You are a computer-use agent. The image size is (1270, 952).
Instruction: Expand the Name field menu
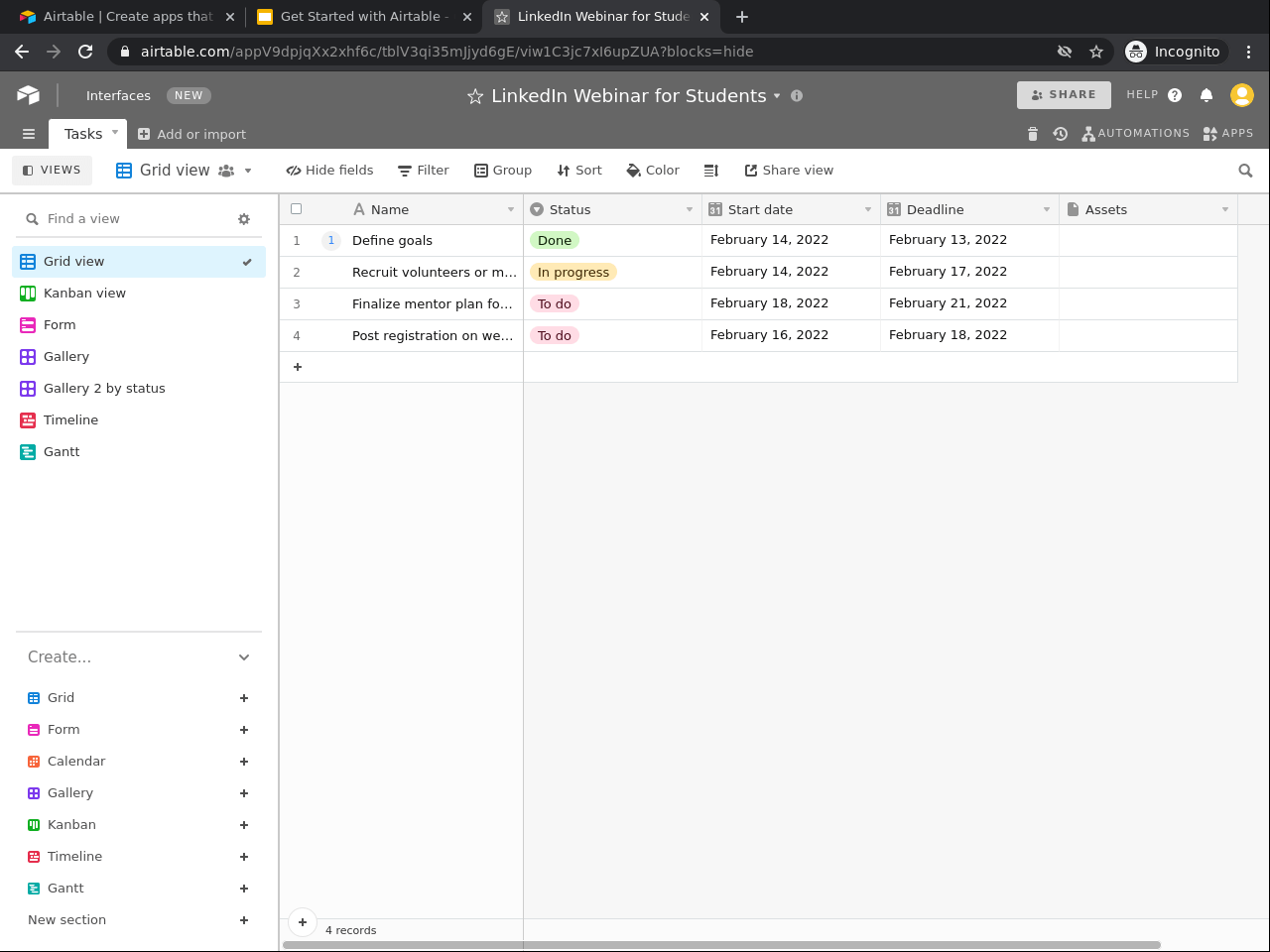511,210
